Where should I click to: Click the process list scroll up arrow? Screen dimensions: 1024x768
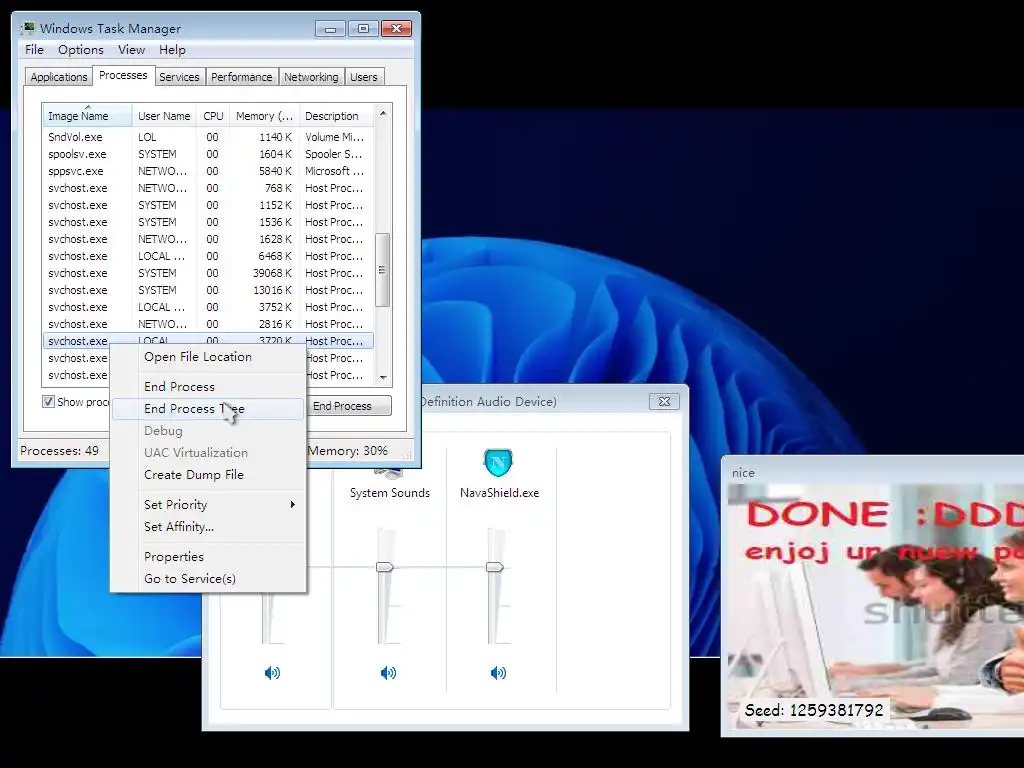tap(383, 114)
